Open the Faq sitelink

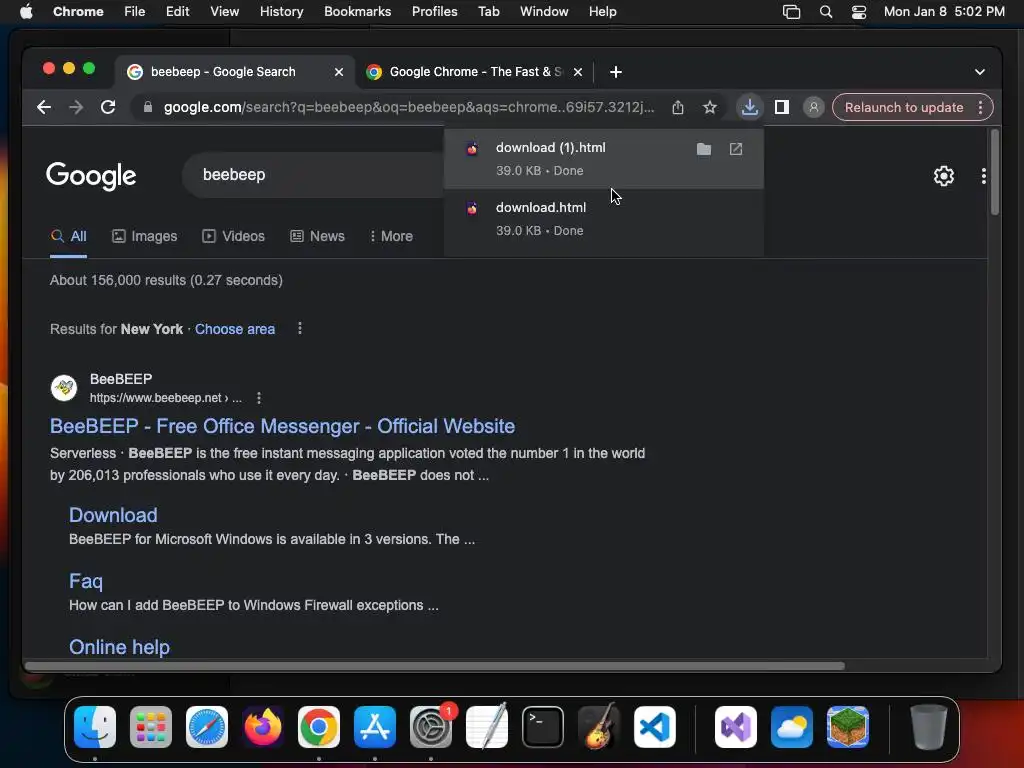(86, 581)
